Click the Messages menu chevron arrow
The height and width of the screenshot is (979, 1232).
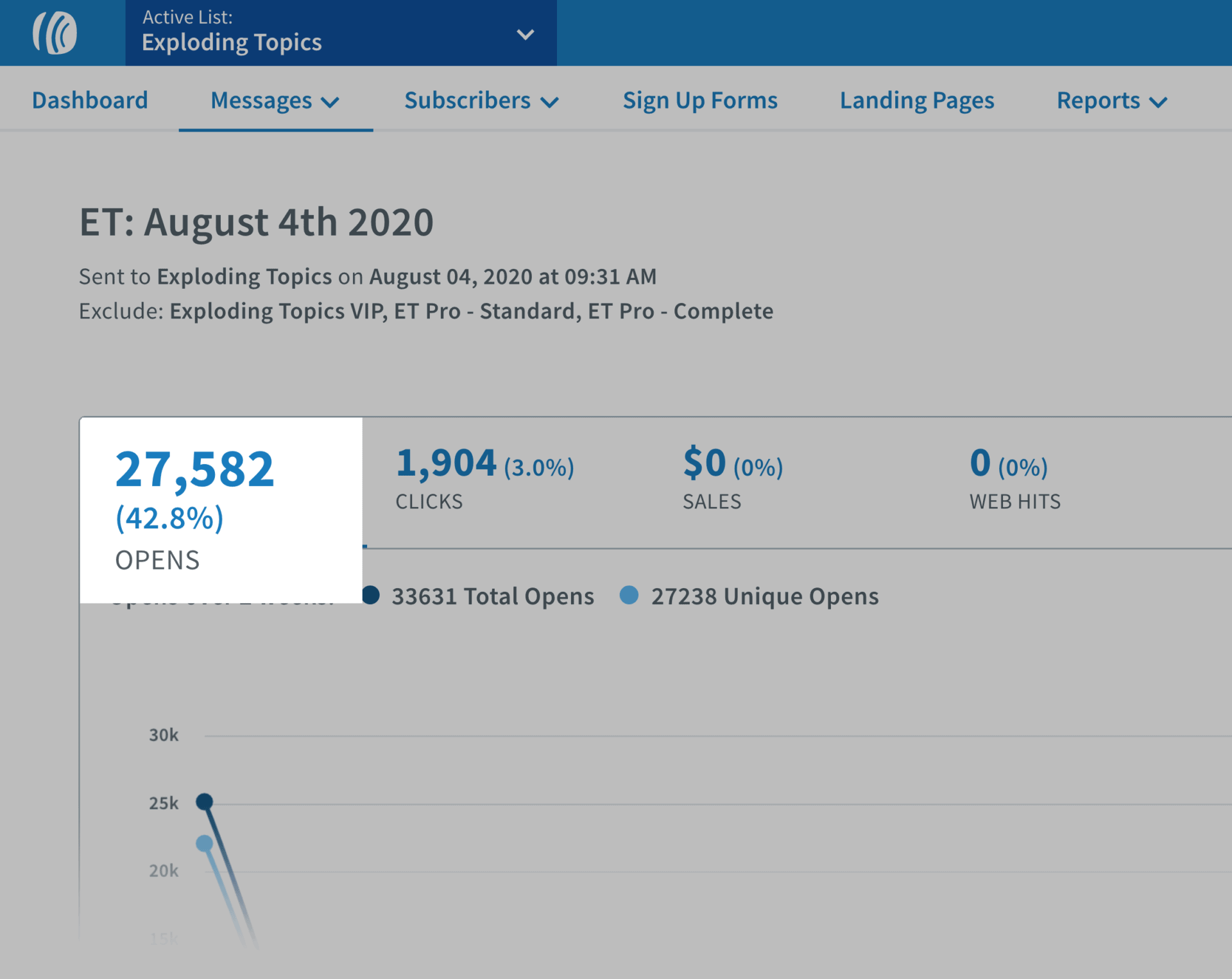pos(330,102)
